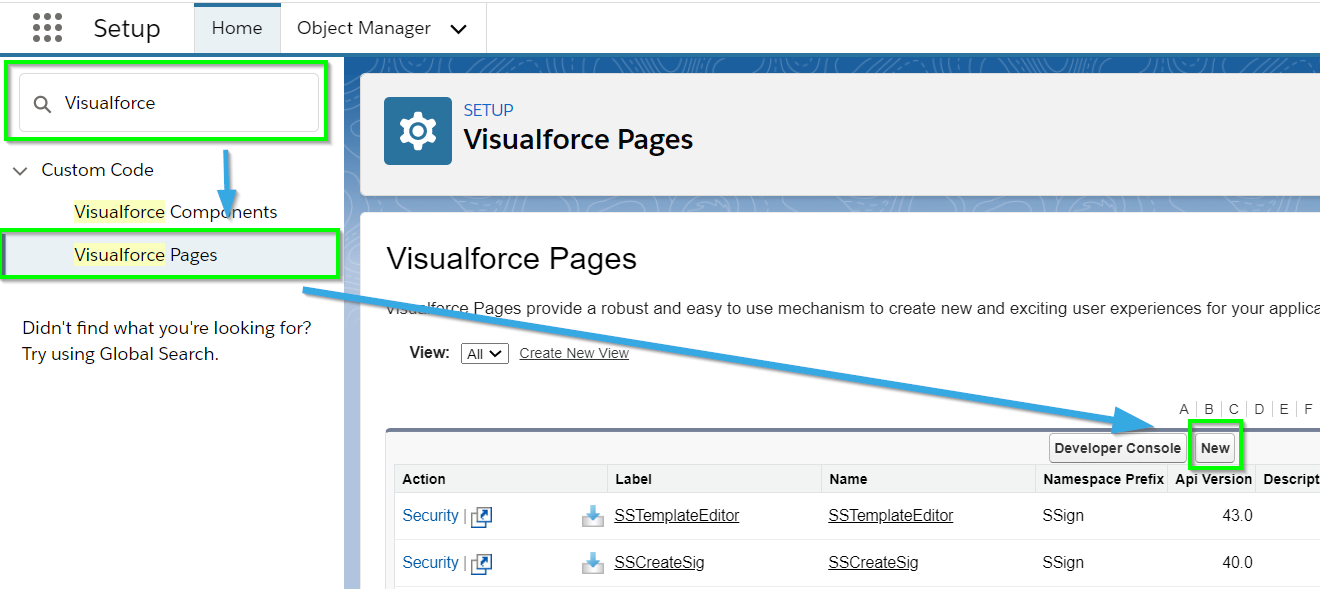Click the Quick Find box containing Visualforce
The image size is (1320, 589).
click(169, 103)
